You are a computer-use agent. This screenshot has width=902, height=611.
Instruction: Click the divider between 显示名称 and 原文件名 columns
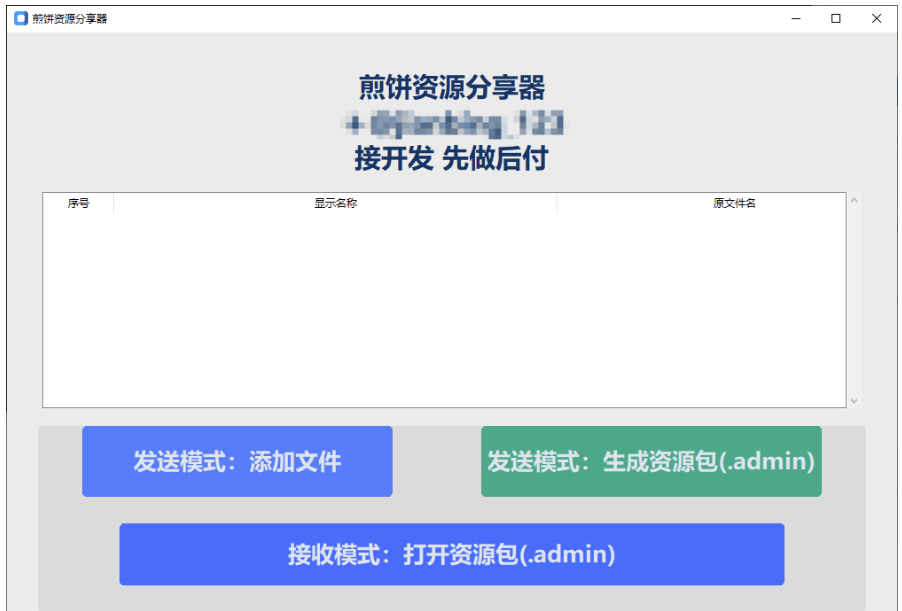point(557,203)
